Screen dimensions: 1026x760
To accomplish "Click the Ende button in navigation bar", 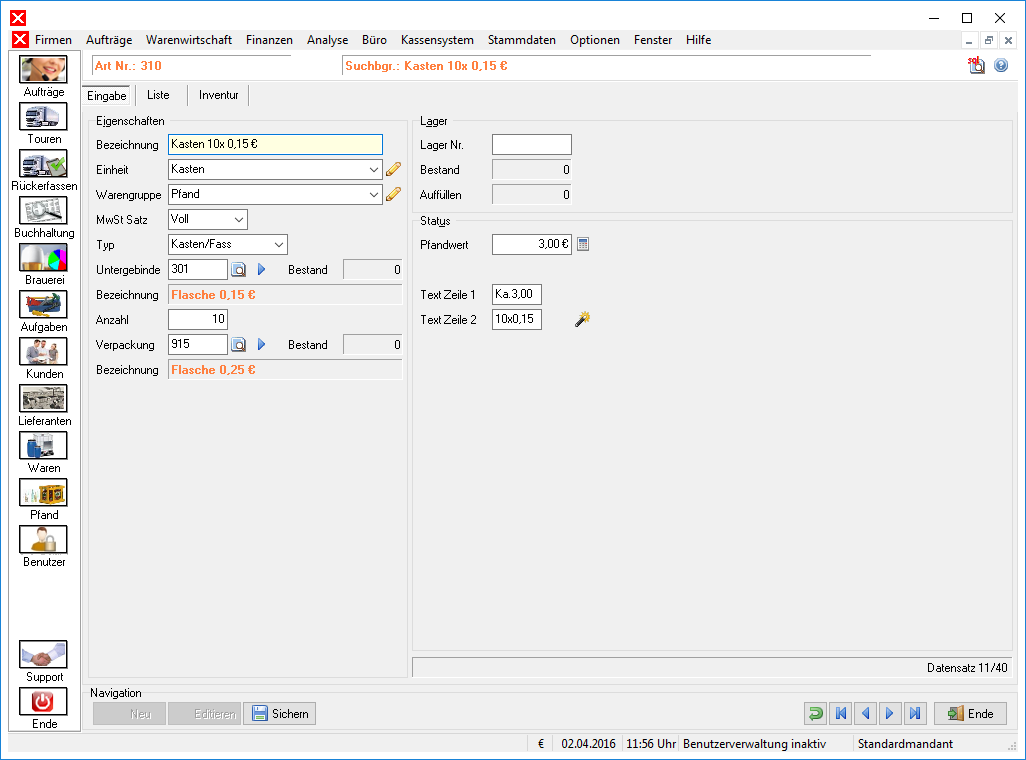I will [970, 714].
